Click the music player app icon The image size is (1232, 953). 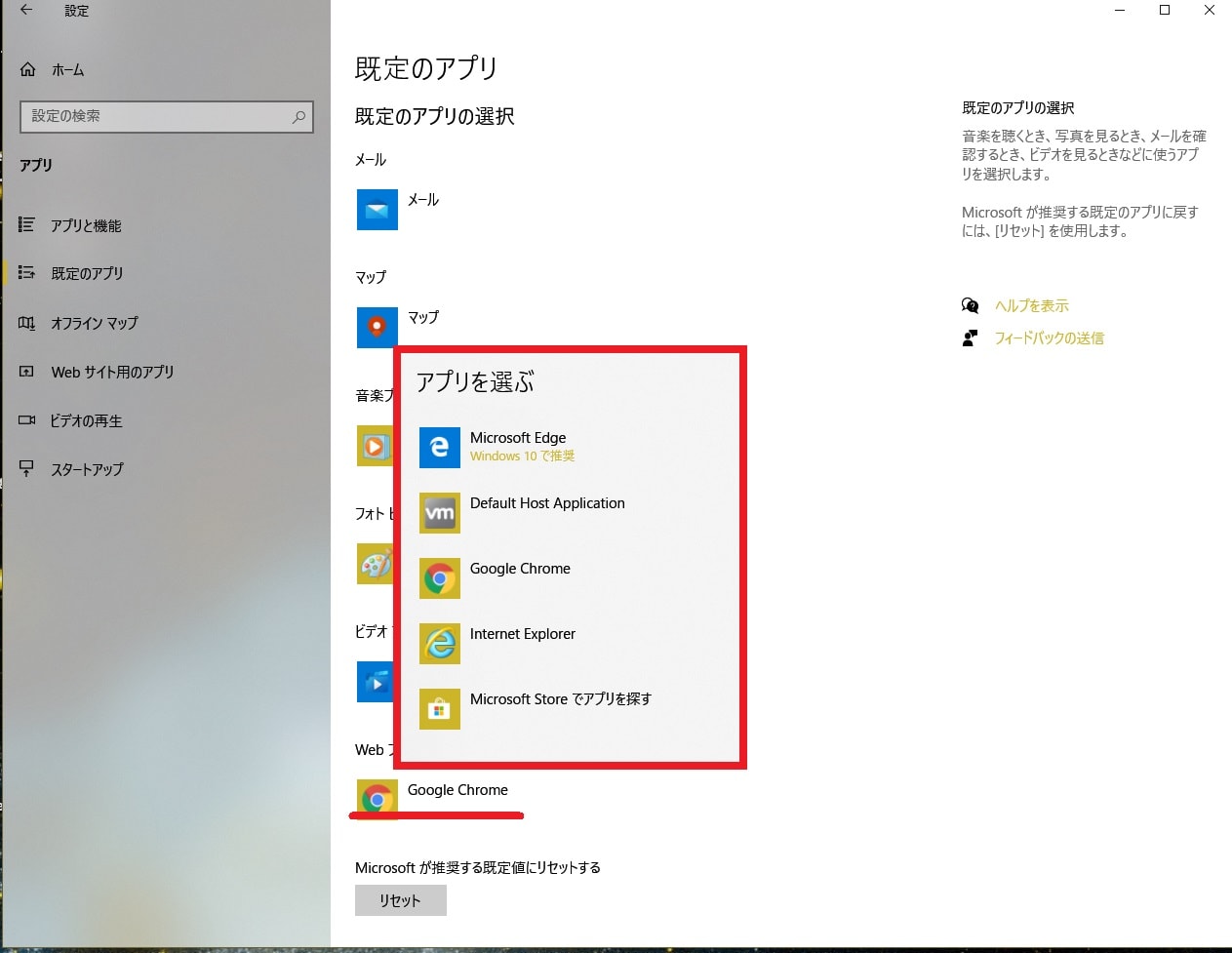[x=375, y=446]
